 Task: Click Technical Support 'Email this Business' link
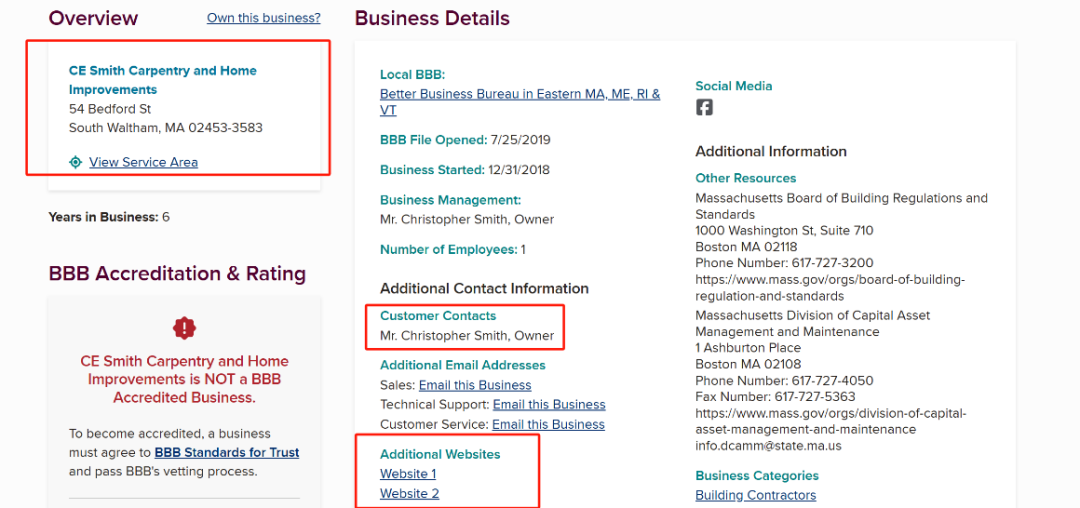[x=549, y=404]
